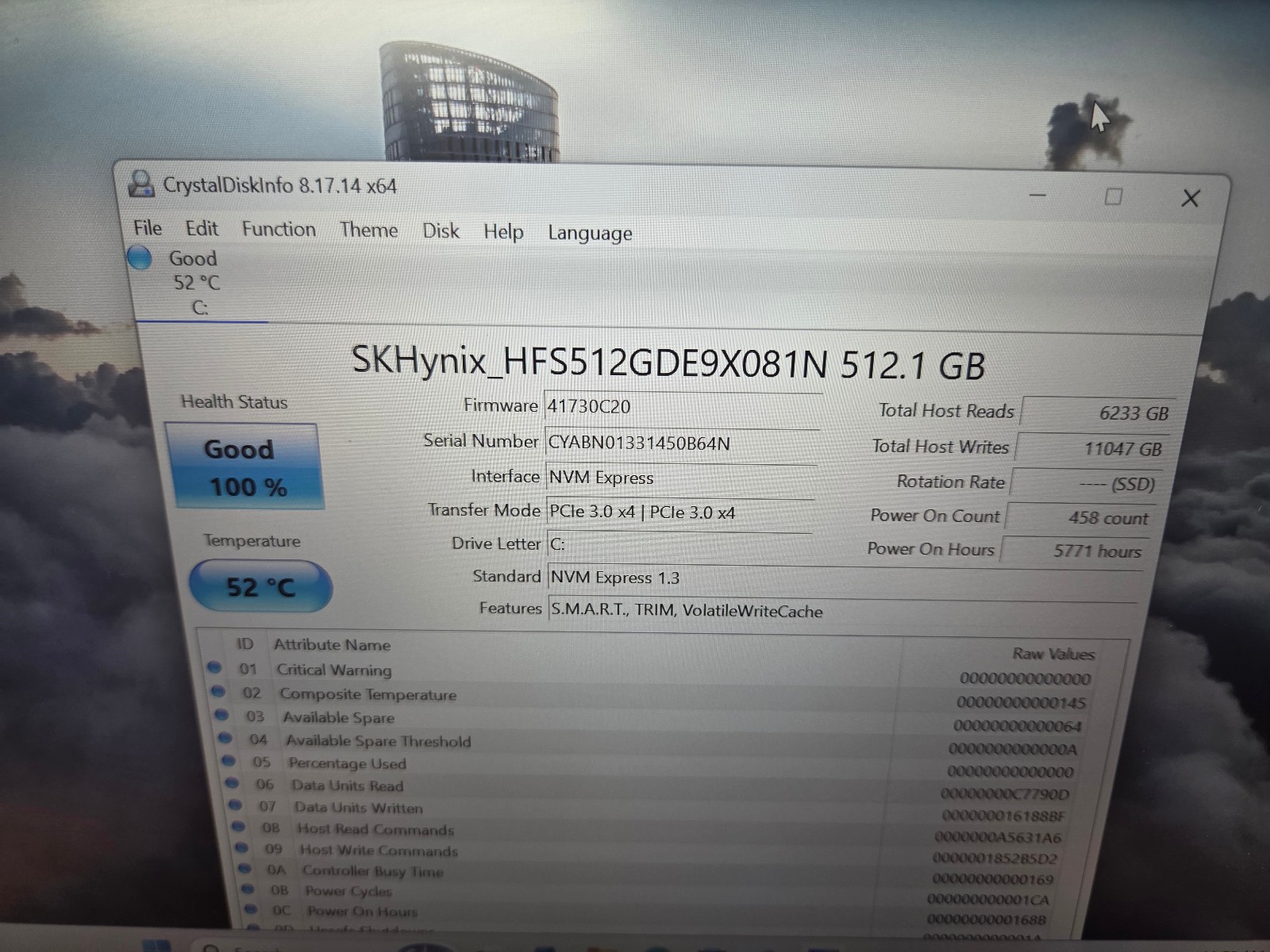The height and width of the screenshot is (952, 1270).
Task: Click the Interface field NVM Express
Action: point(681,478)
